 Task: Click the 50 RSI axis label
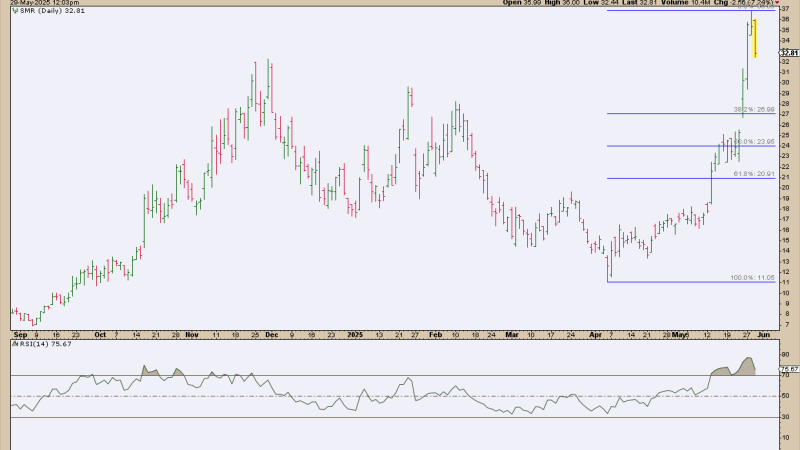785,396
